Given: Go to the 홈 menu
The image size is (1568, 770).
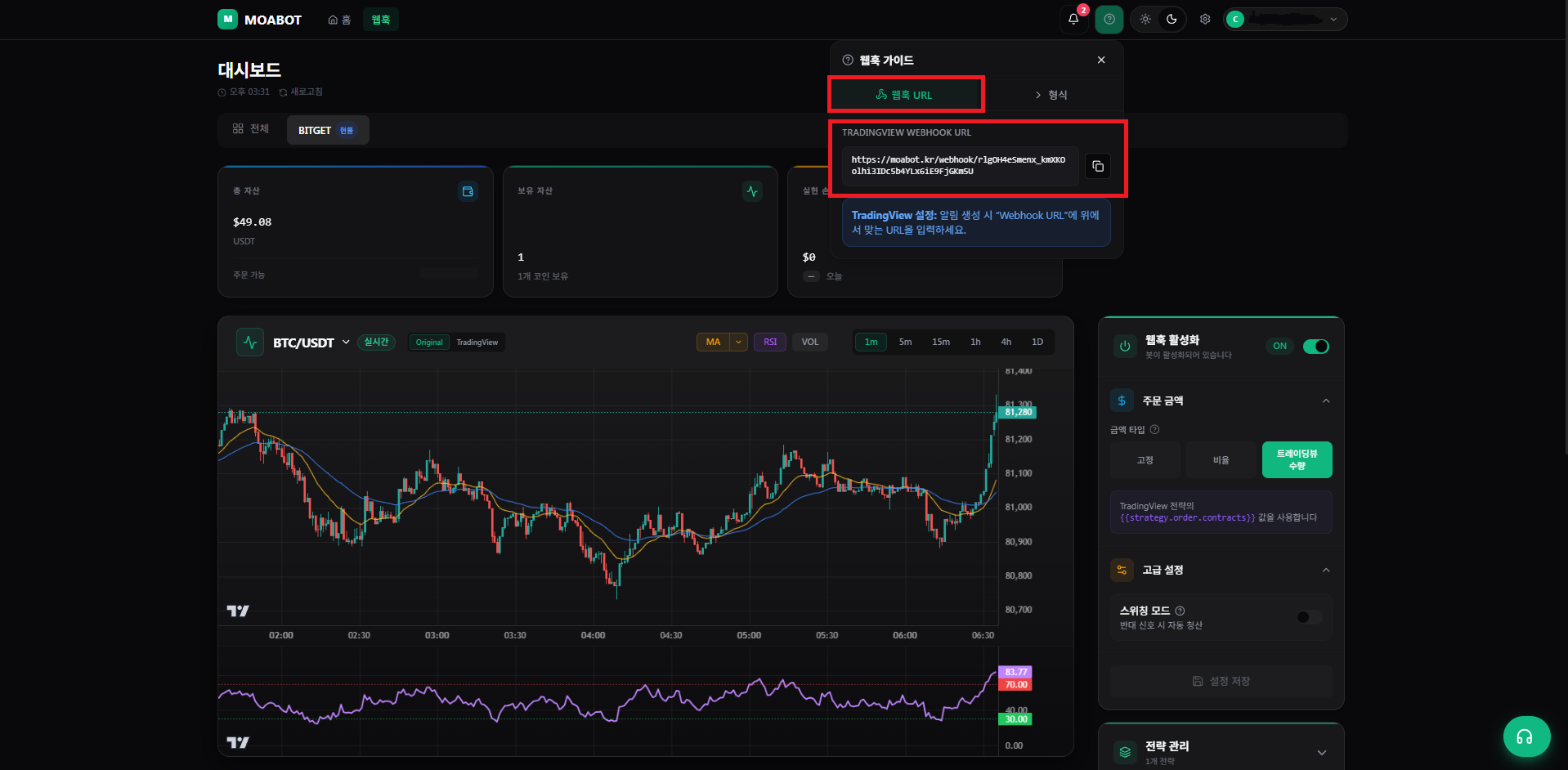Looking at the screenshot, I should pyautogui.click(x=339, y=20).
